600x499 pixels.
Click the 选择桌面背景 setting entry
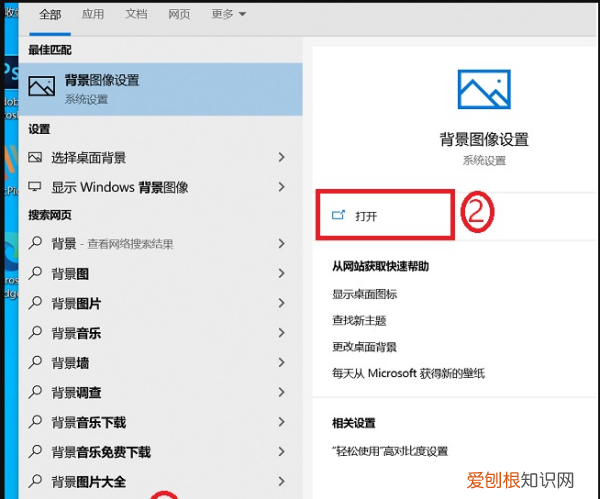tap(160, 157)
